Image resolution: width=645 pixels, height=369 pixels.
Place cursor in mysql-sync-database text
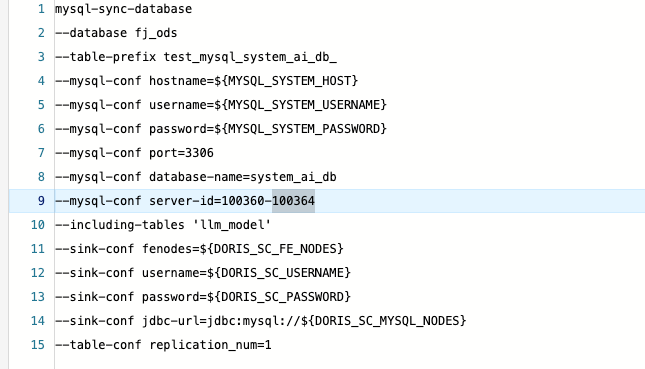[123, 9]
